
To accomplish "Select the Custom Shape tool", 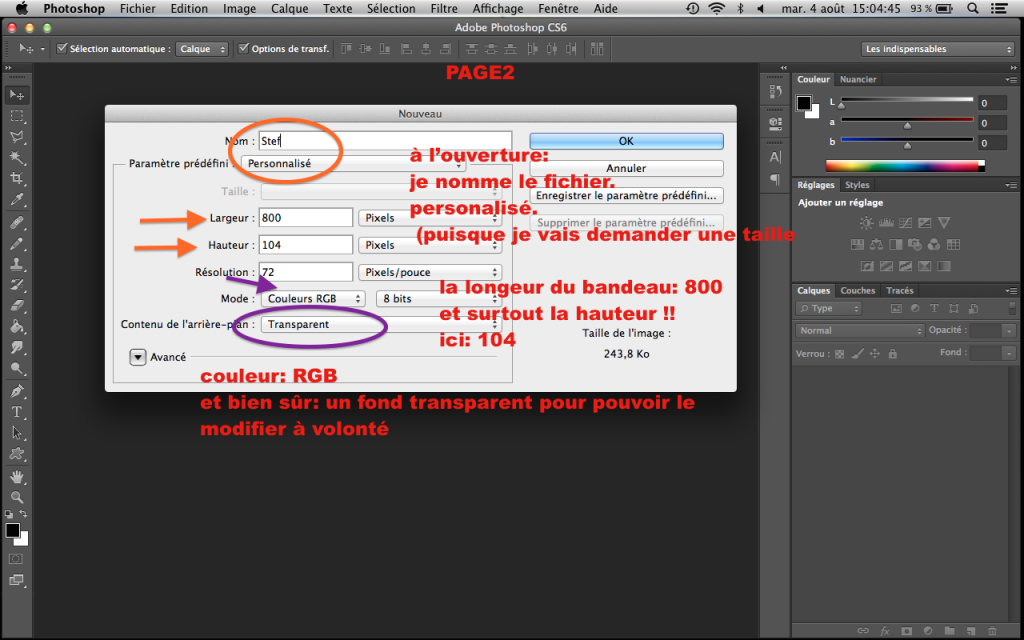I will click(x=16, y=454).
